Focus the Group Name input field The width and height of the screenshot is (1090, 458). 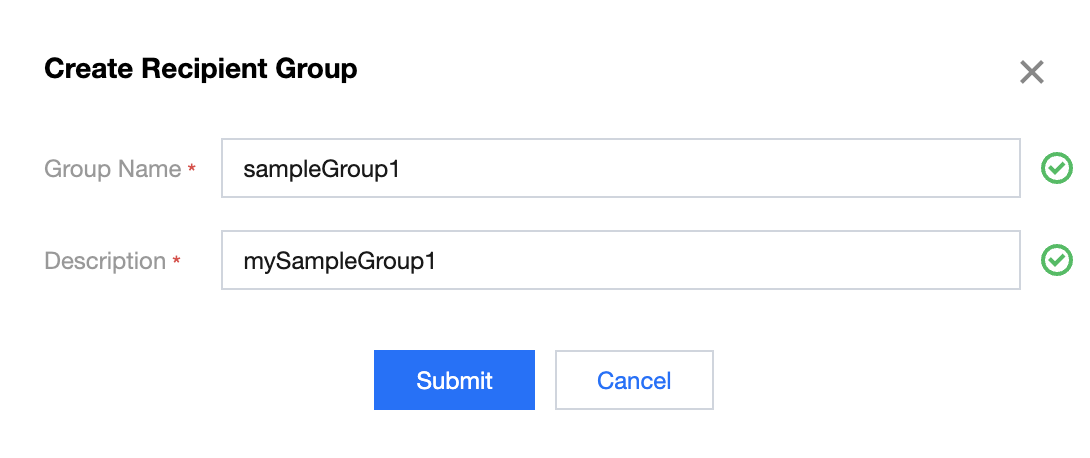pyautogui.click(x=620, y=169)
